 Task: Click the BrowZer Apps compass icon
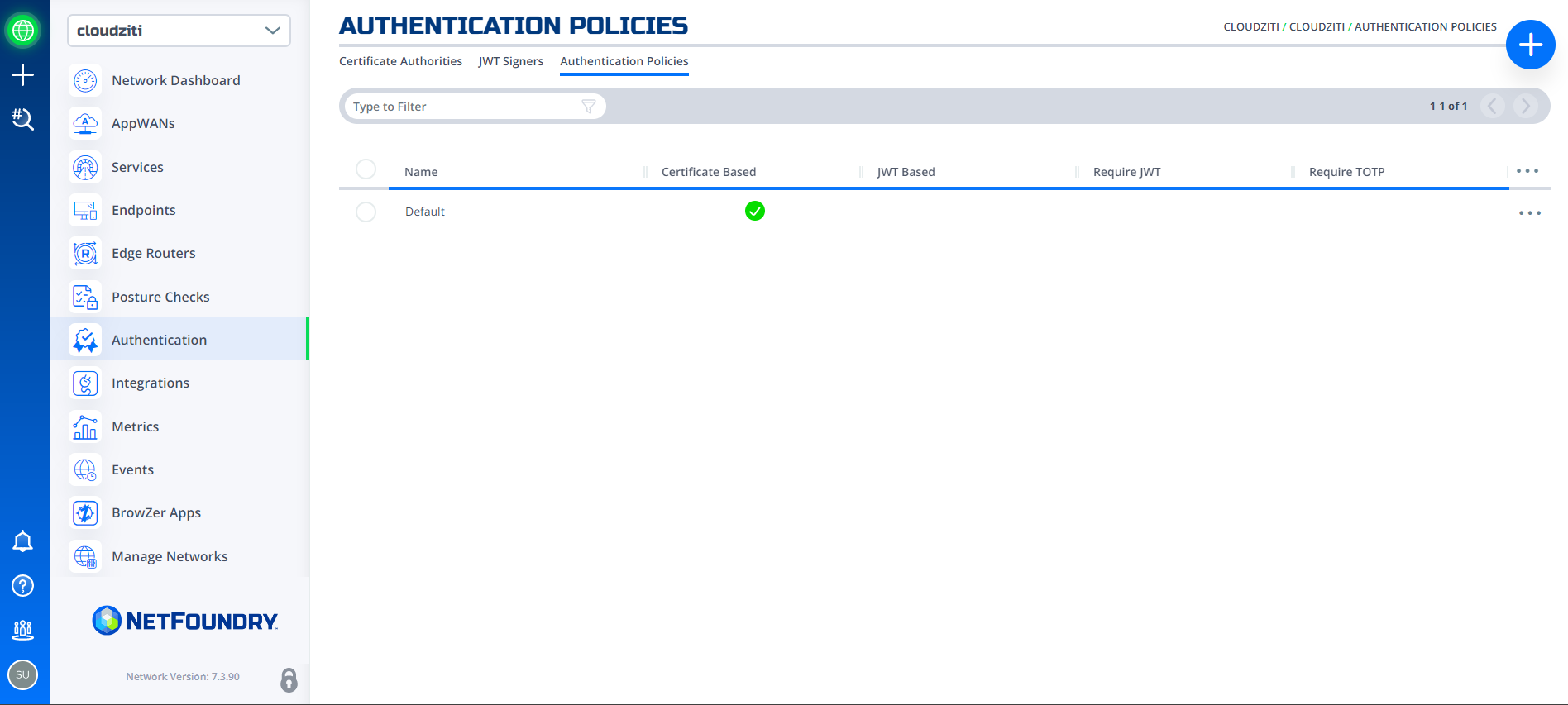click(85, 512)
